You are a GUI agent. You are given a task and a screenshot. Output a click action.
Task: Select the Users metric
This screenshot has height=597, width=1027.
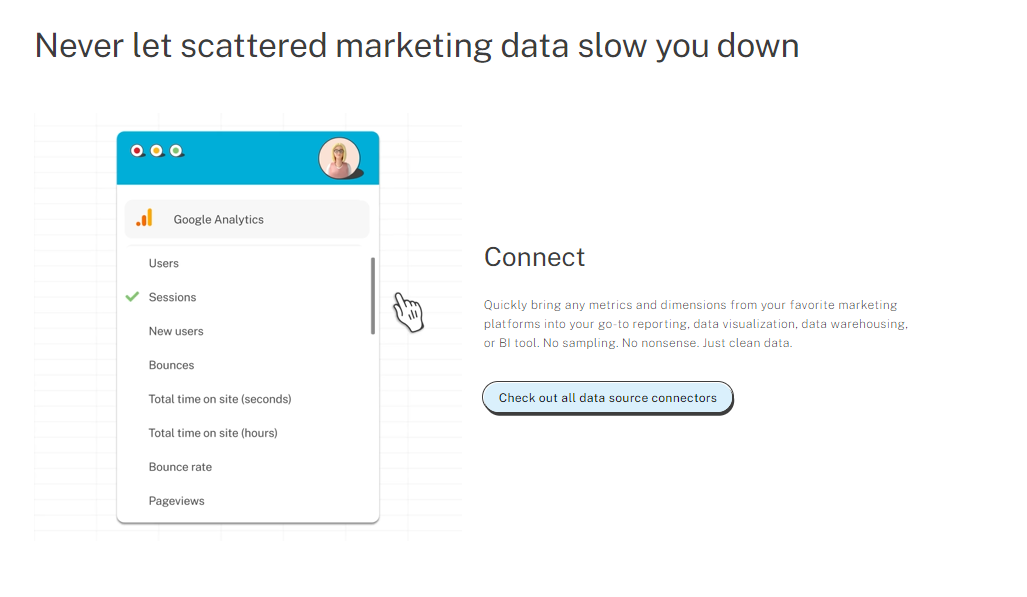164,263
